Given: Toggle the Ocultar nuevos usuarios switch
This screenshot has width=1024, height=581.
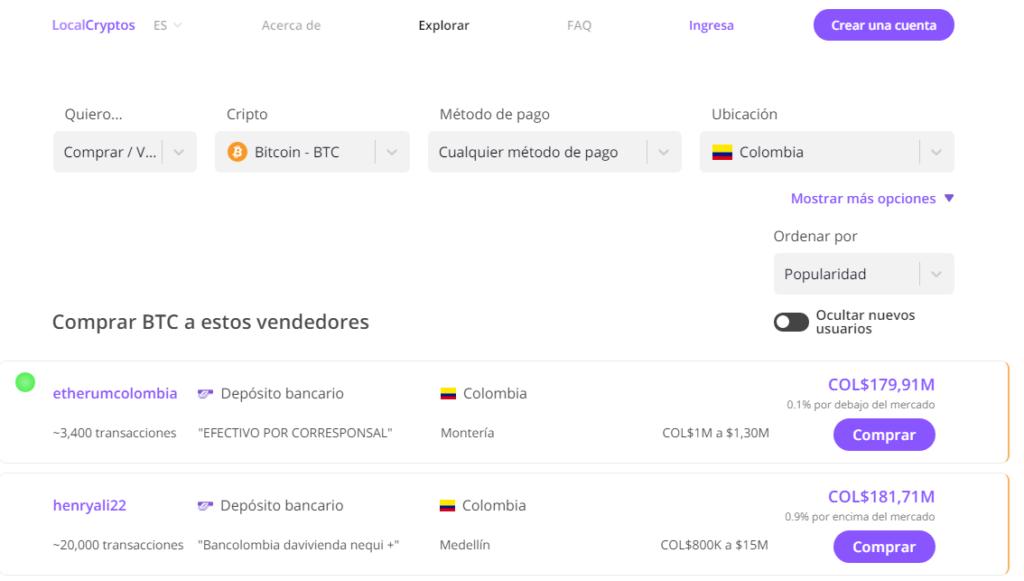Looking at the screenshot, I should tap(791, 322).
